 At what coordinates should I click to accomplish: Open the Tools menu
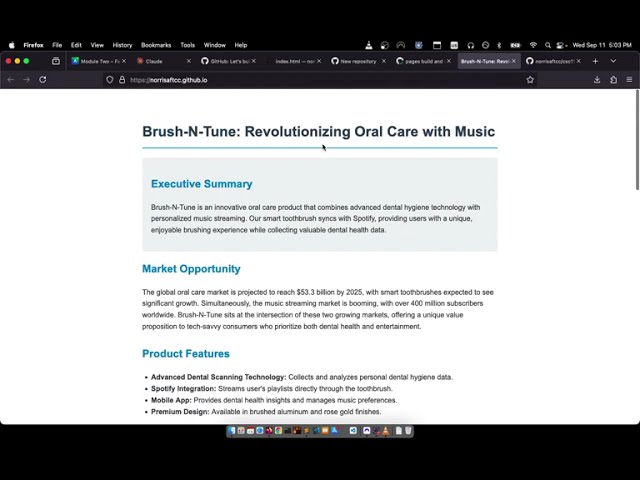(x=187, y=45)
